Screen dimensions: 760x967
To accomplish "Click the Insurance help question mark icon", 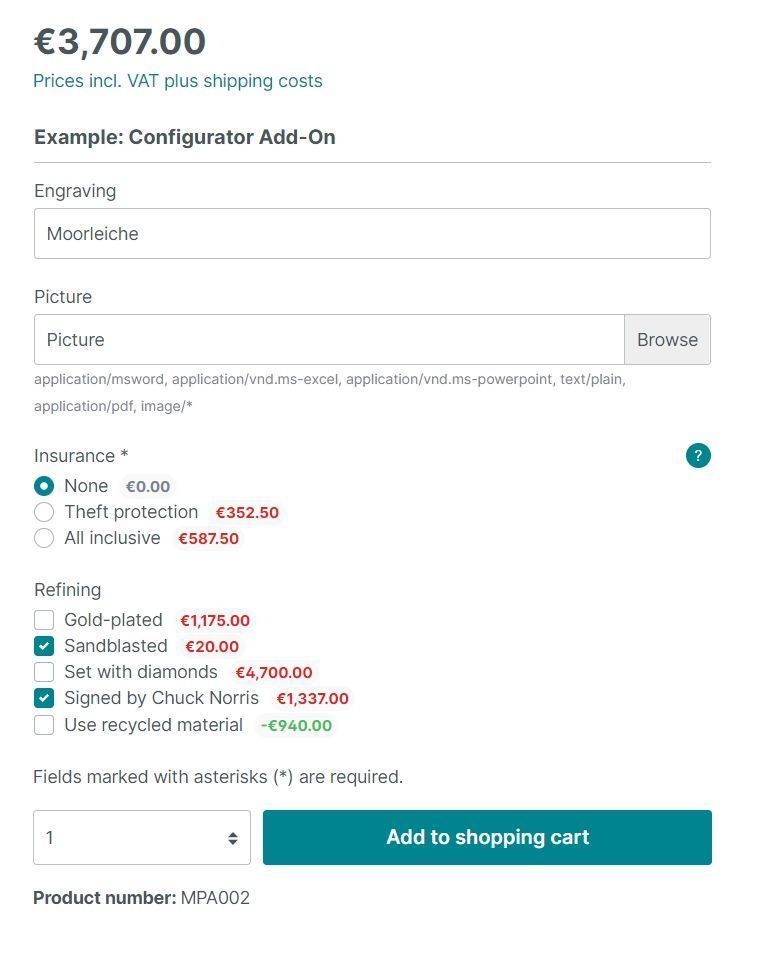I will click(x=698, y=456).
